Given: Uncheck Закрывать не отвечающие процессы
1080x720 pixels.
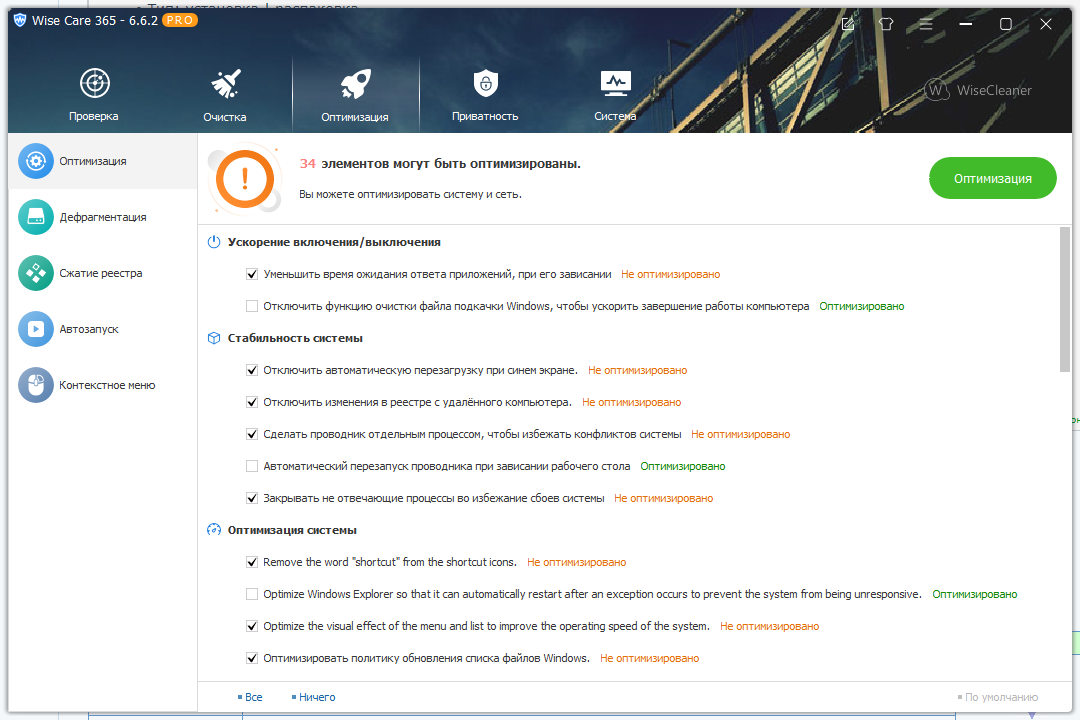Looking at the screenshot, I should [252, 498].
